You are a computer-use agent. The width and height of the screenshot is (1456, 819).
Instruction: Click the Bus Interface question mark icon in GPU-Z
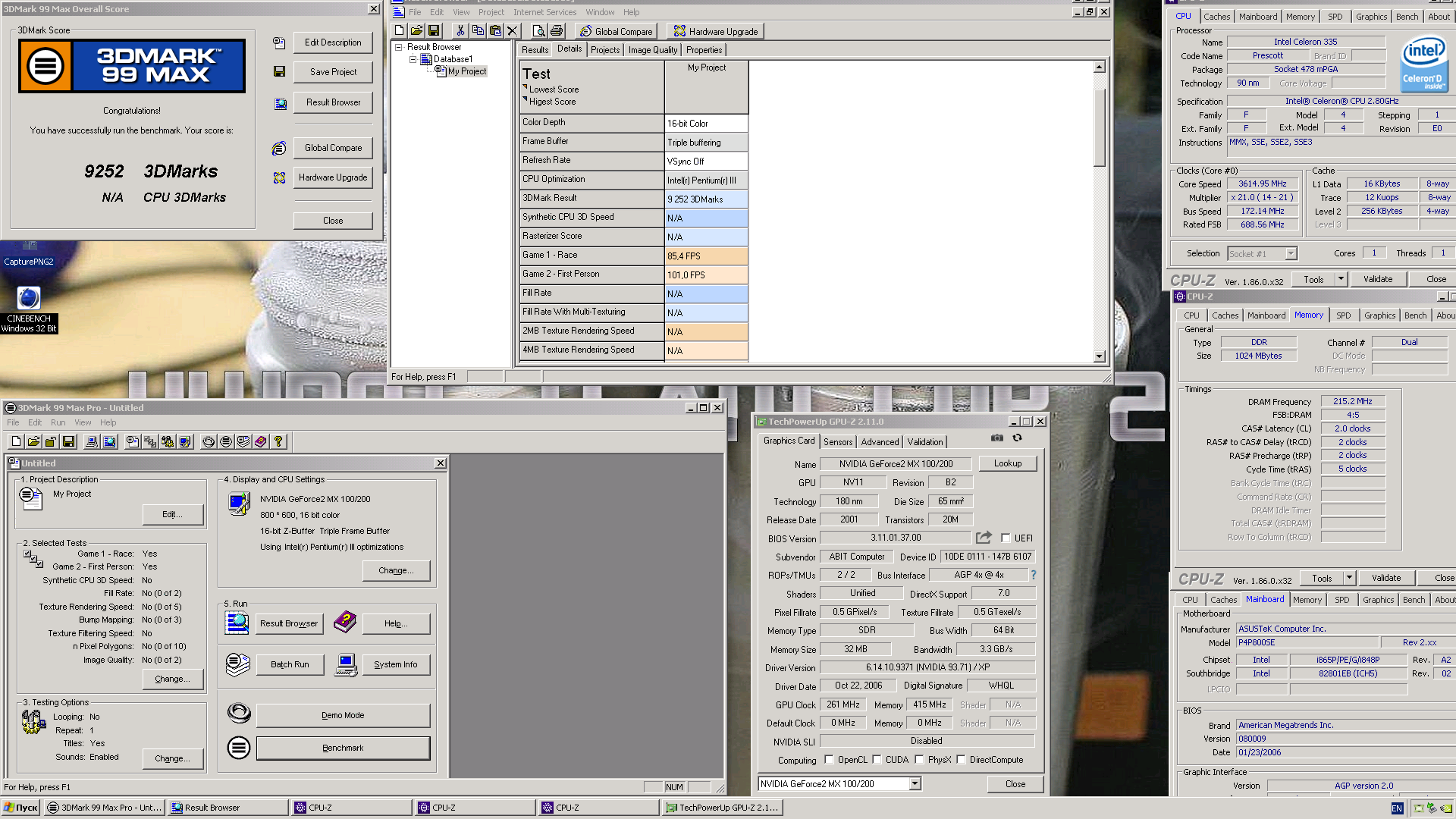[x=1033, y=575]
